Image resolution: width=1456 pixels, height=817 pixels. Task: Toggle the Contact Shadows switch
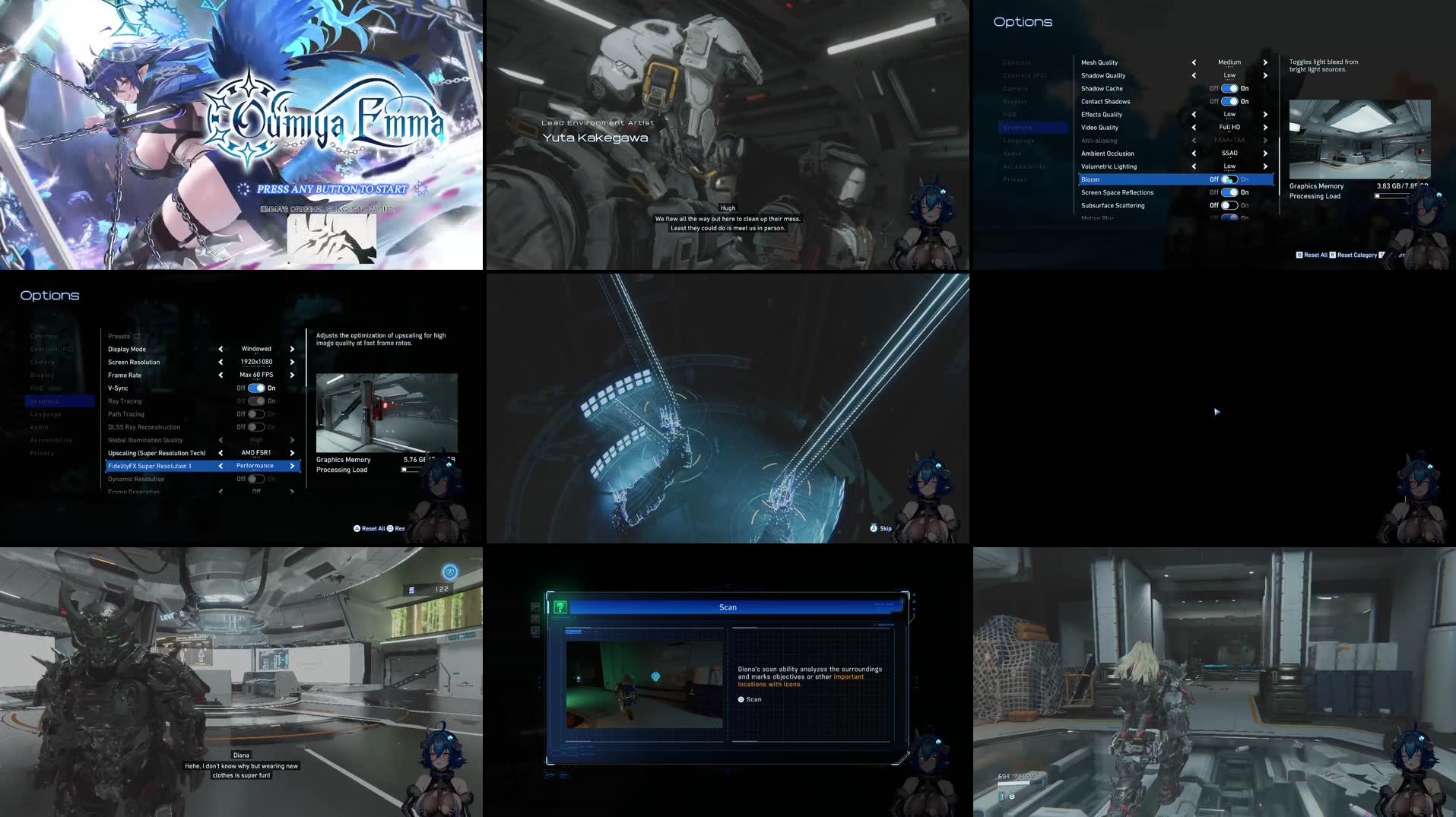point(1229,102)
